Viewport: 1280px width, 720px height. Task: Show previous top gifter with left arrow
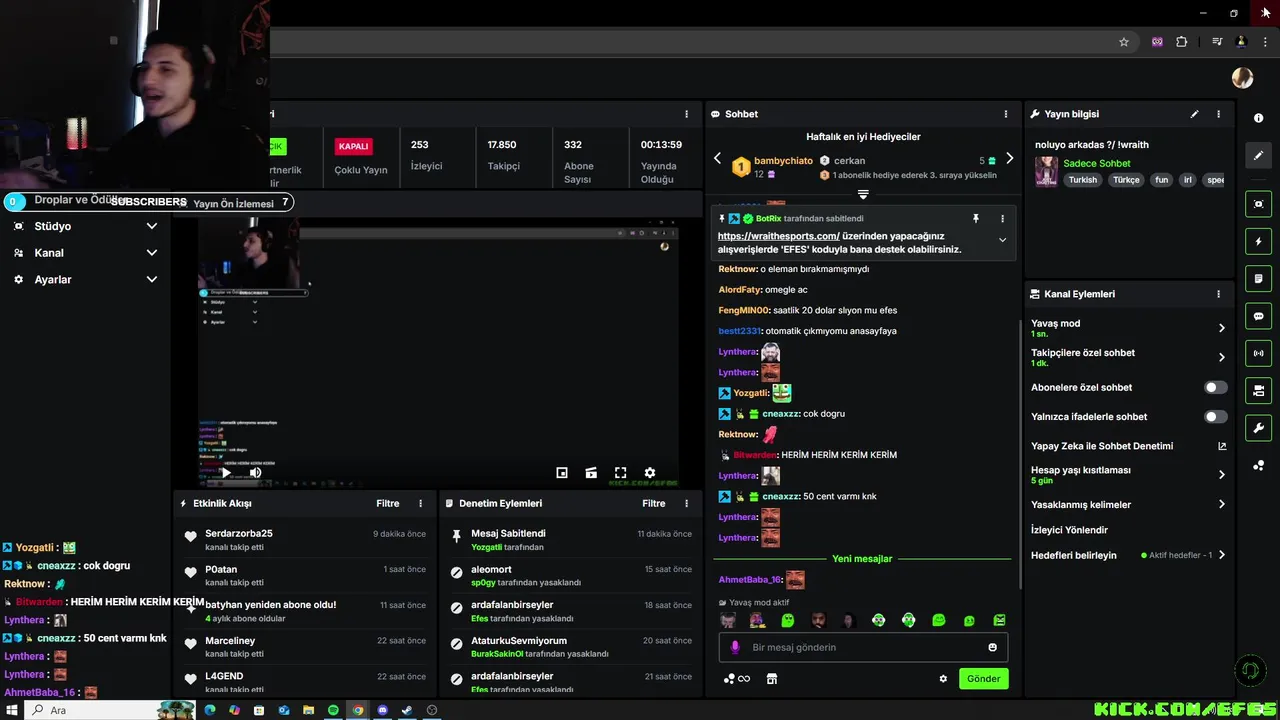717,158
